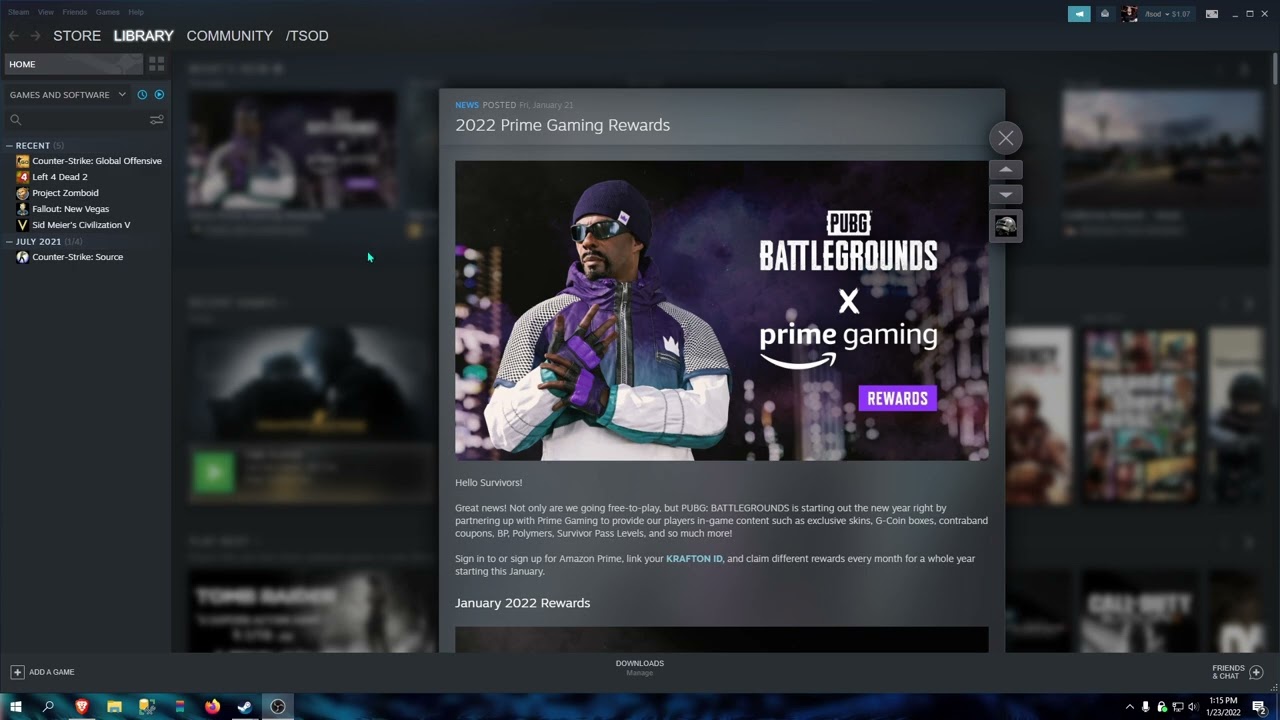Navigate back with the left arrow

(x=14, y=36)
